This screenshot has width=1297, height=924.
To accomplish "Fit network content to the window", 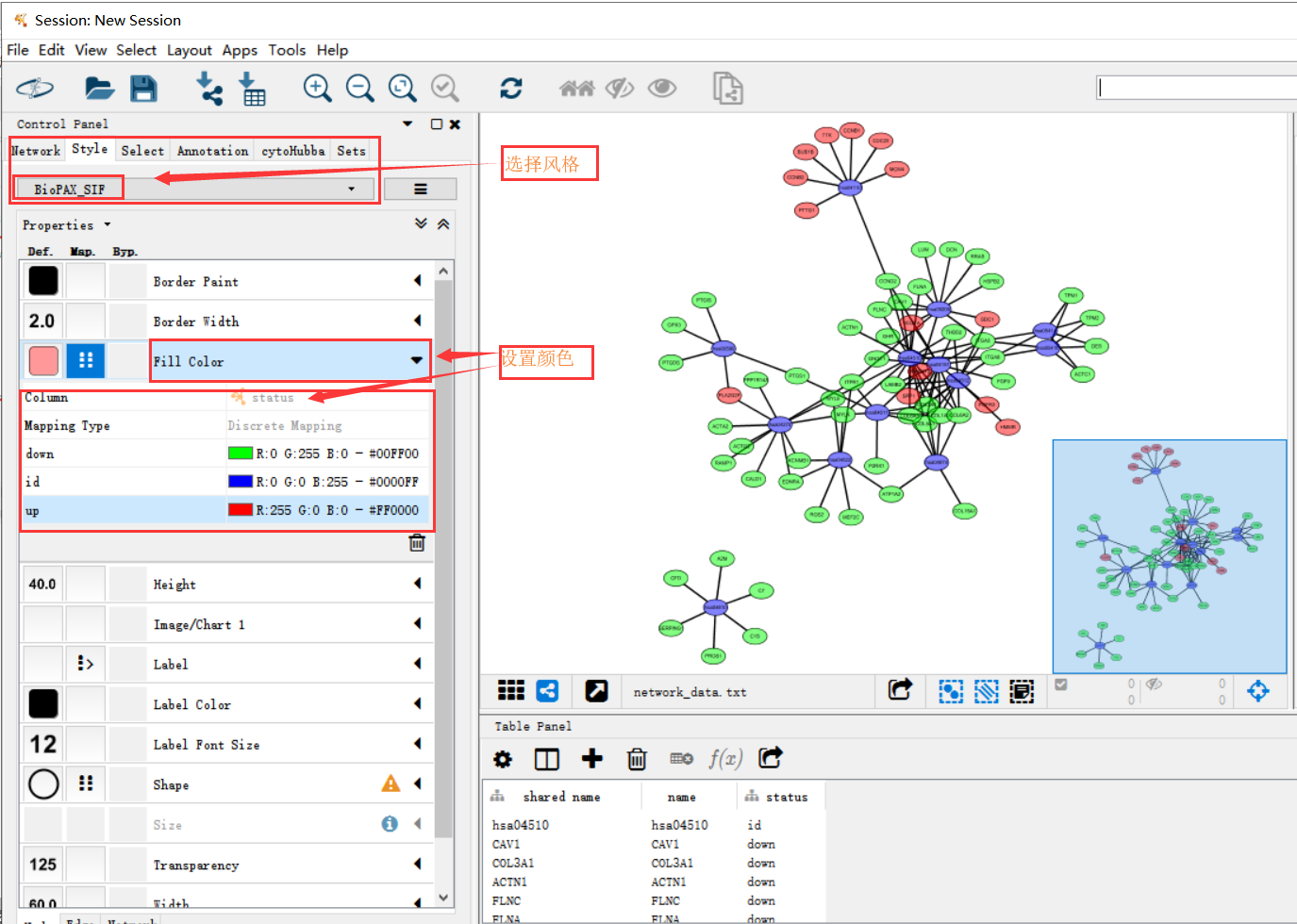I will [403, 89].
